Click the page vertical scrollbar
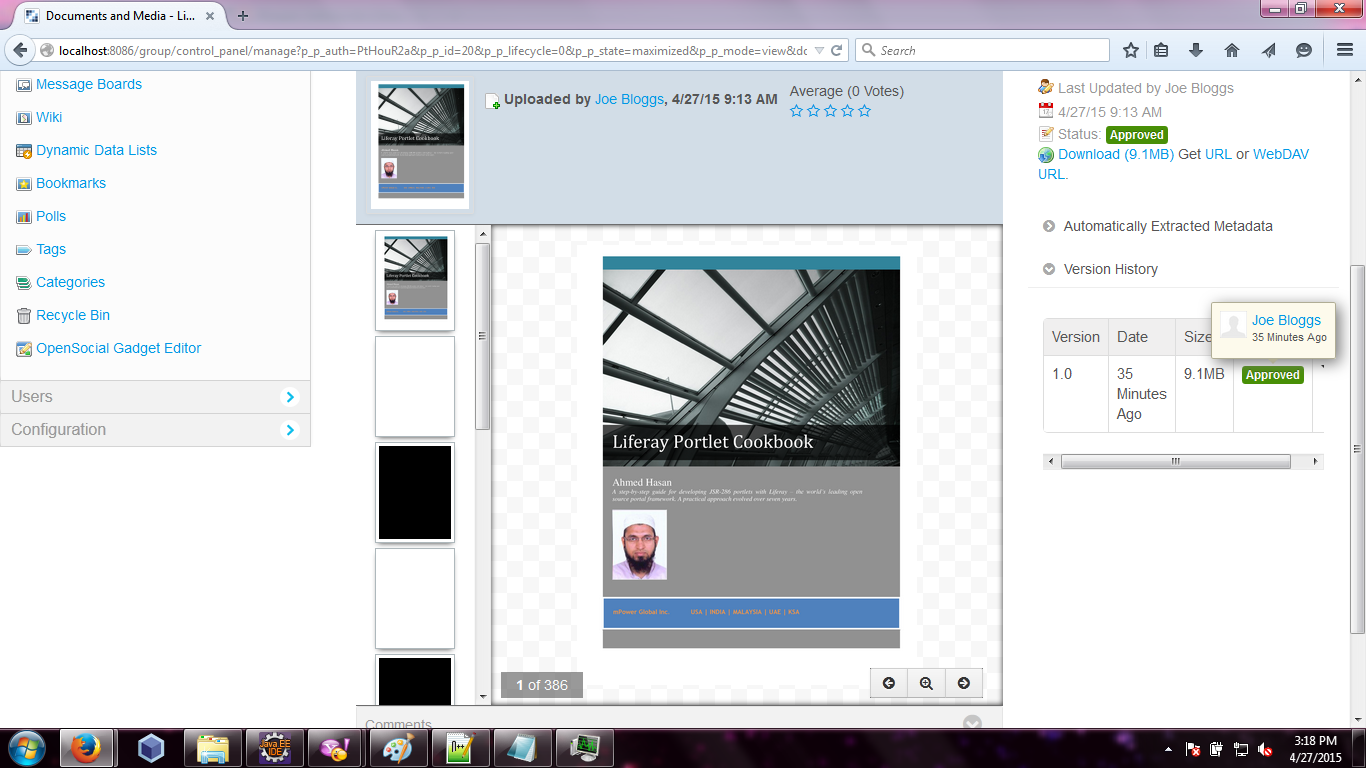The width and height of the screenshot is (1366, 768). click(x=1357, y=448)
